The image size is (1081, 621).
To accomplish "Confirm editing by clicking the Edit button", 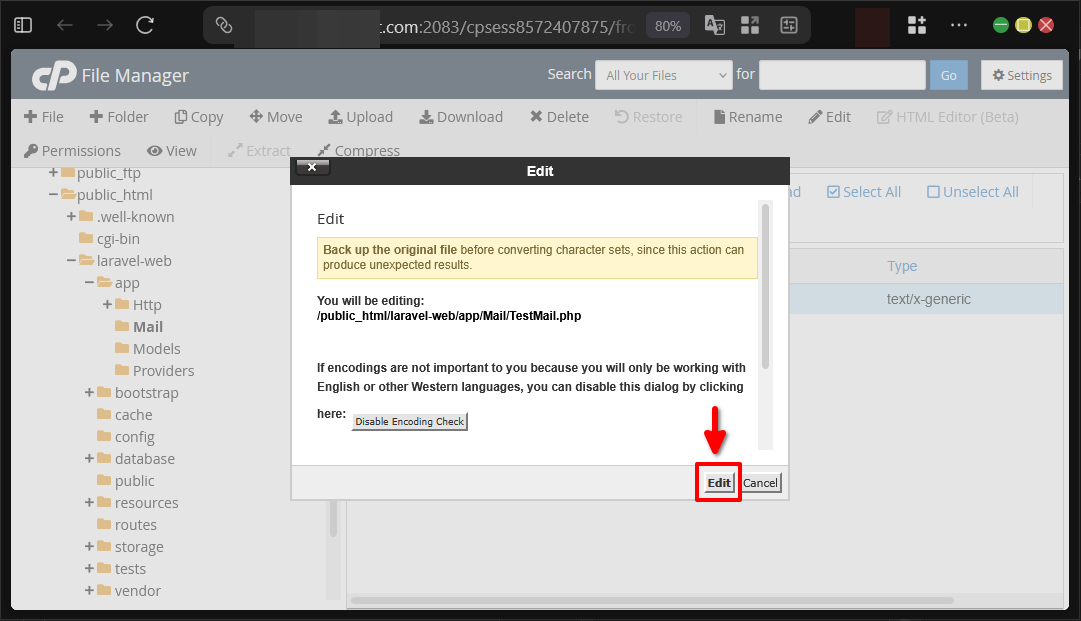I will 717,482.
